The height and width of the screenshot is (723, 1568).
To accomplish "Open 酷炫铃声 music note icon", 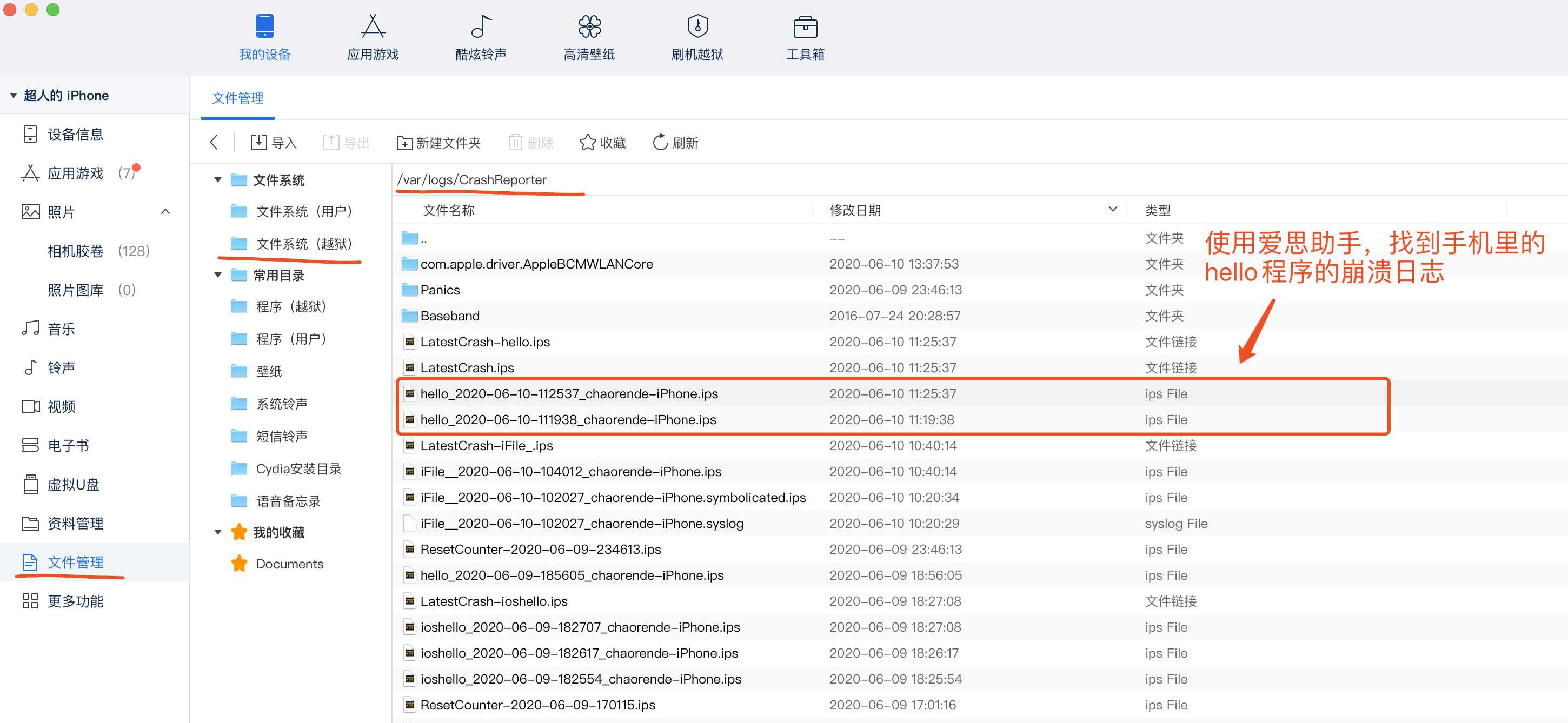I will tap(481, 26).
